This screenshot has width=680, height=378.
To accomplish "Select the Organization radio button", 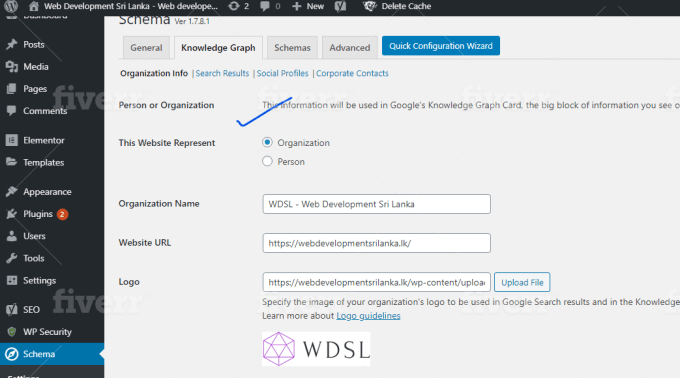I will (x=267, y=142).
